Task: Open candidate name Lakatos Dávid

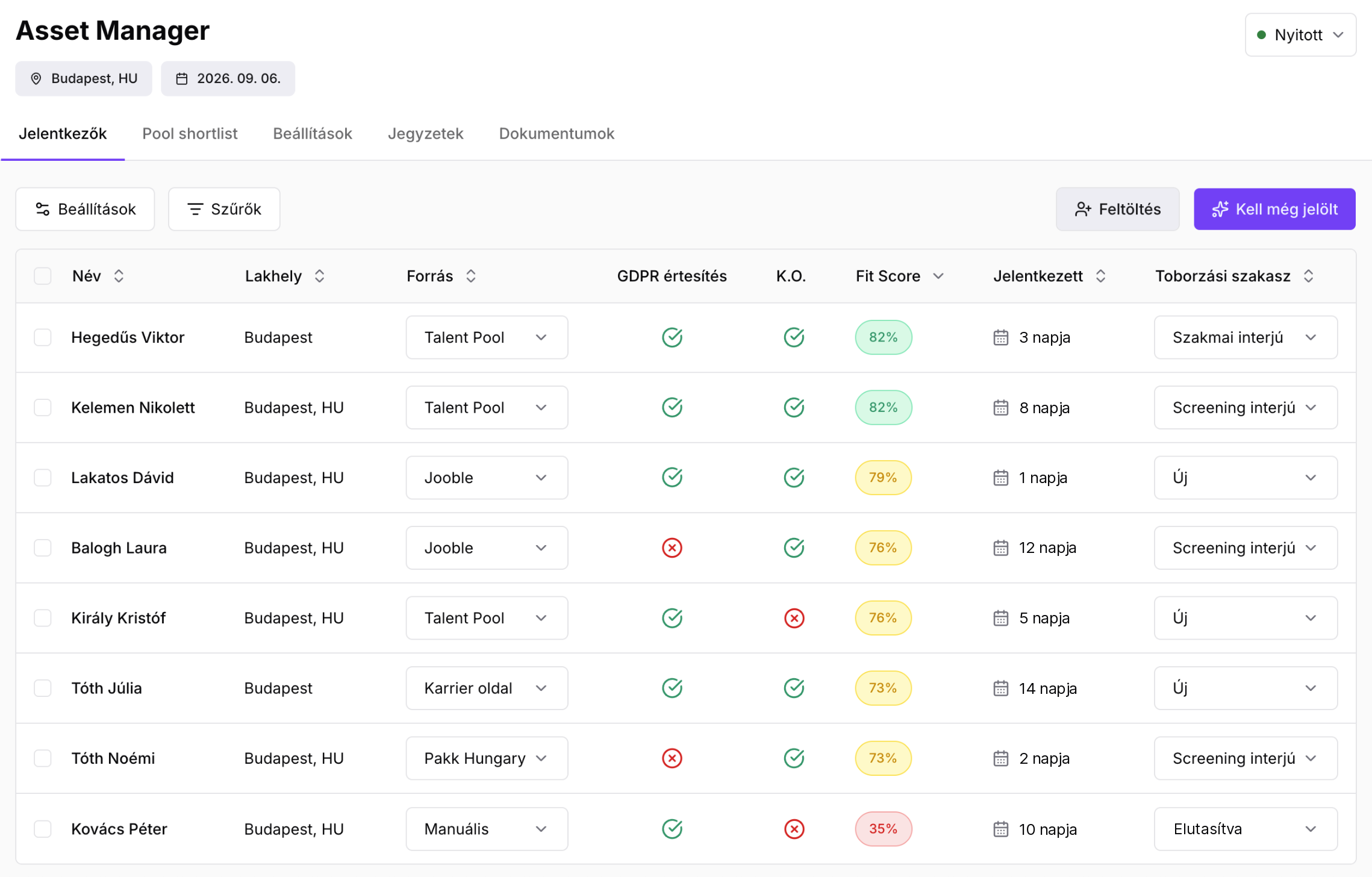Action: pyautogui.click(x=122, y=478)
